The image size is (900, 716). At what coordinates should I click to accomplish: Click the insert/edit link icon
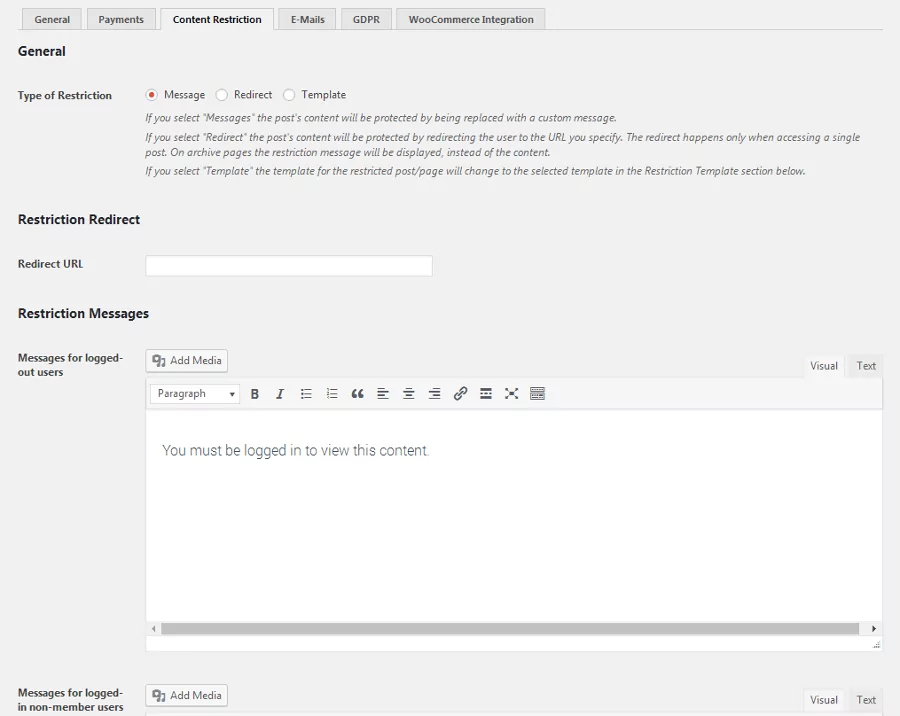460,394
